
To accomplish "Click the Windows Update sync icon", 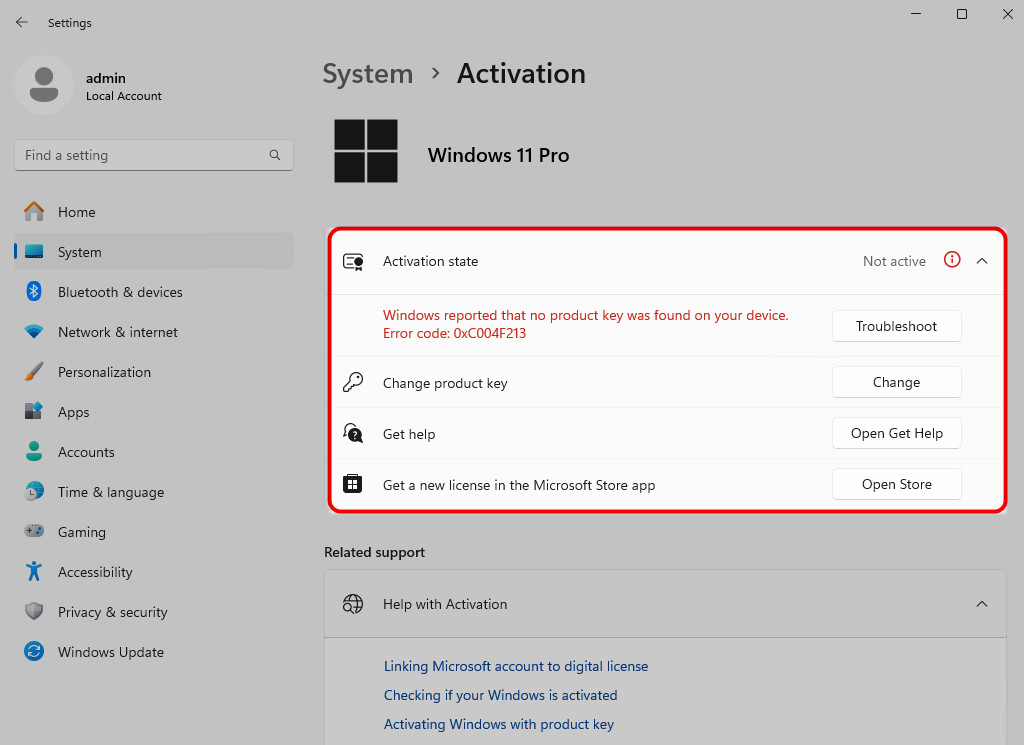I will (x=34, y=652).
